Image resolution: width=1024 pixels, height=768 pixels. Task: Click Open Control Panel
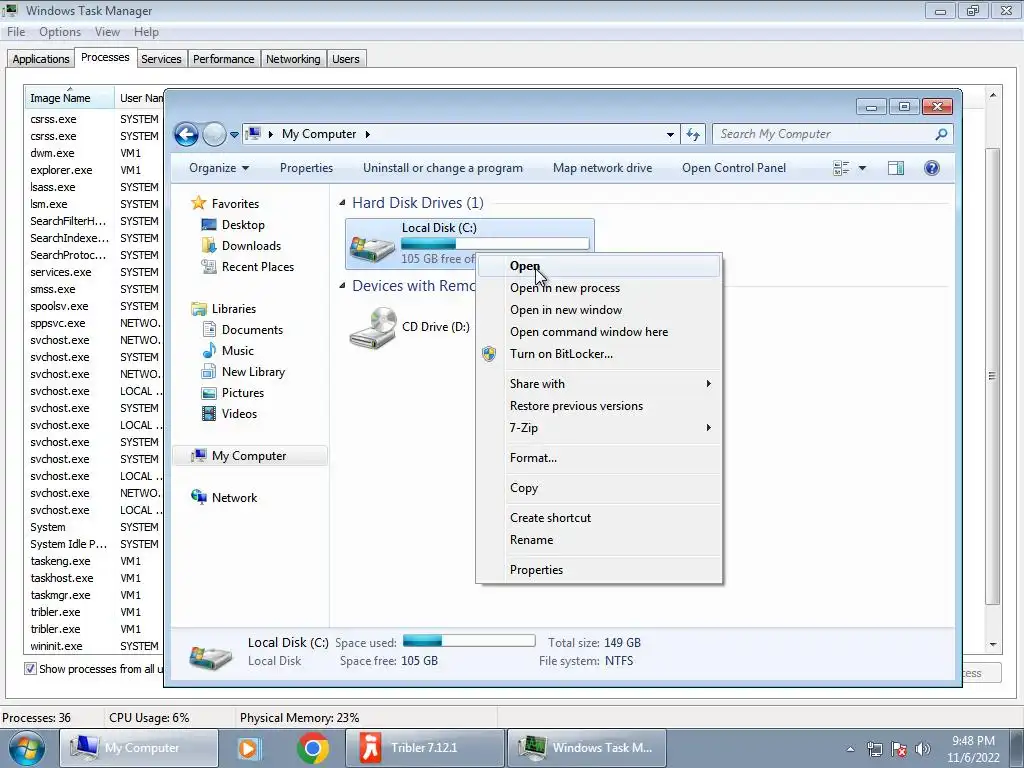(x=734, y=168)
